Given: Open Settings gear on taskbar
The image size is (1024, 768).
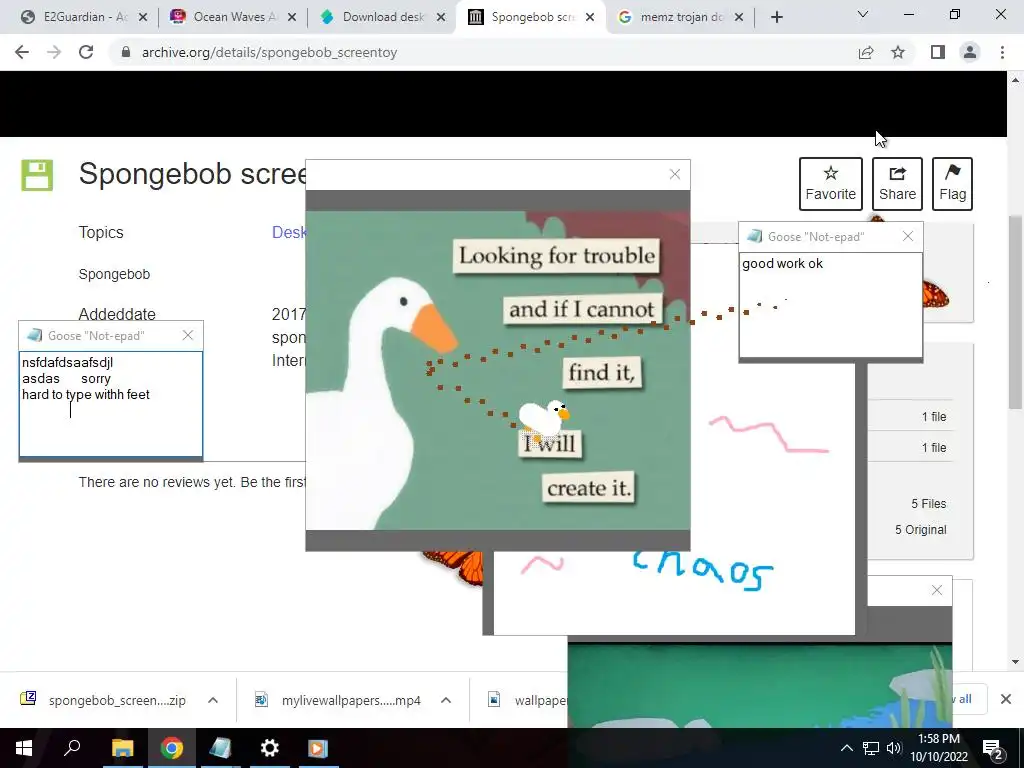Looking at the screenshot, I should tap(269, 748).
